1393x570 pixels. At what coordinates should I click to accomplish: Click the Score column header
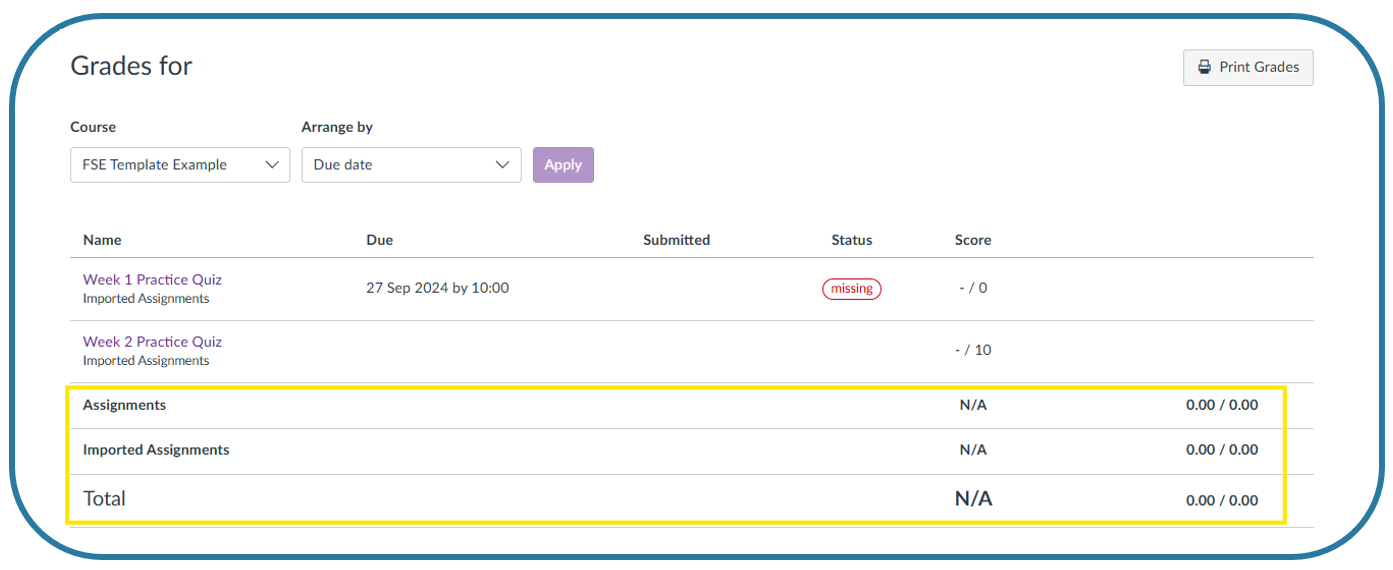[972, 240]
